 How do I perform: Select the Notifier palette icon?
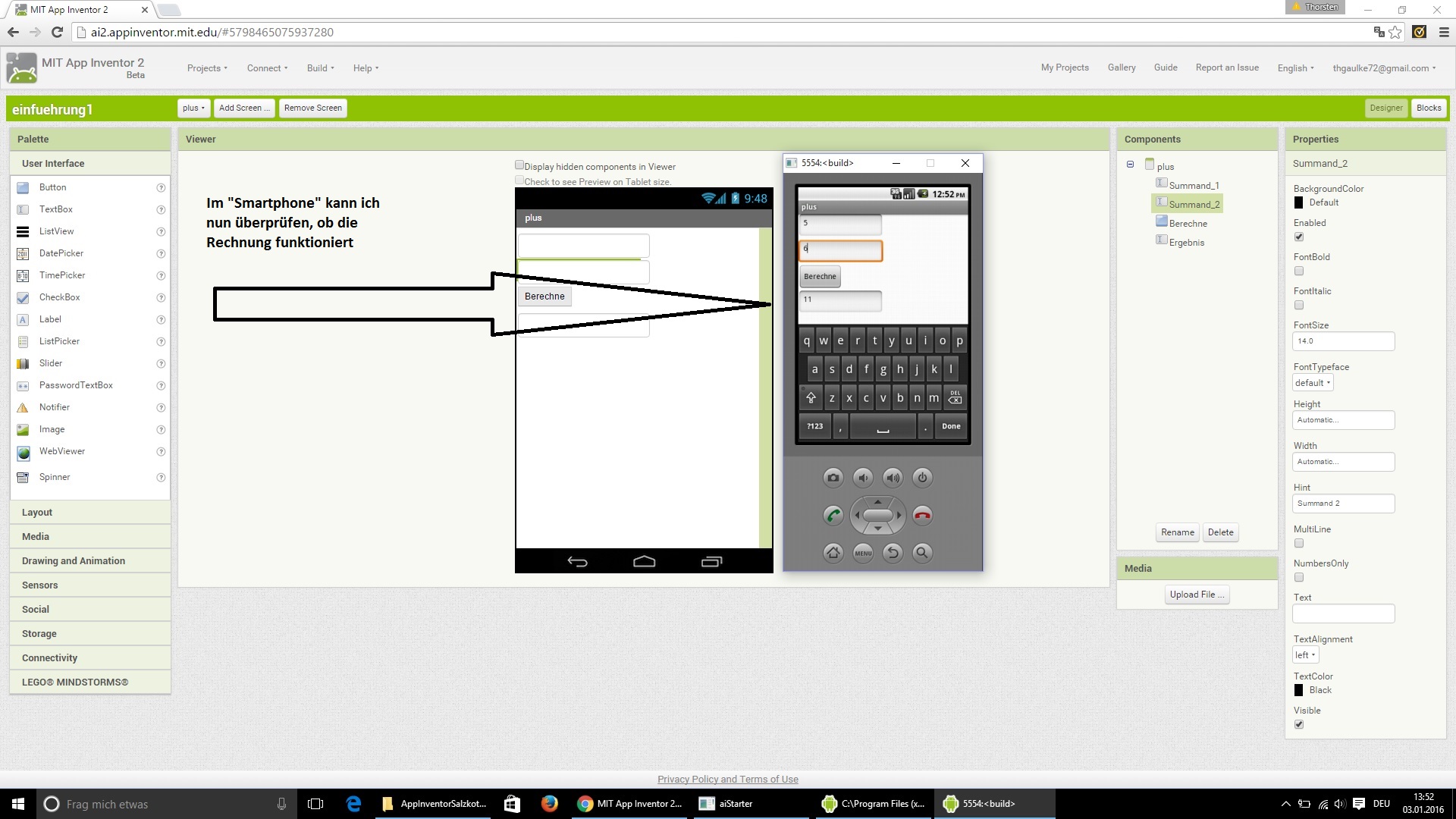23,407
